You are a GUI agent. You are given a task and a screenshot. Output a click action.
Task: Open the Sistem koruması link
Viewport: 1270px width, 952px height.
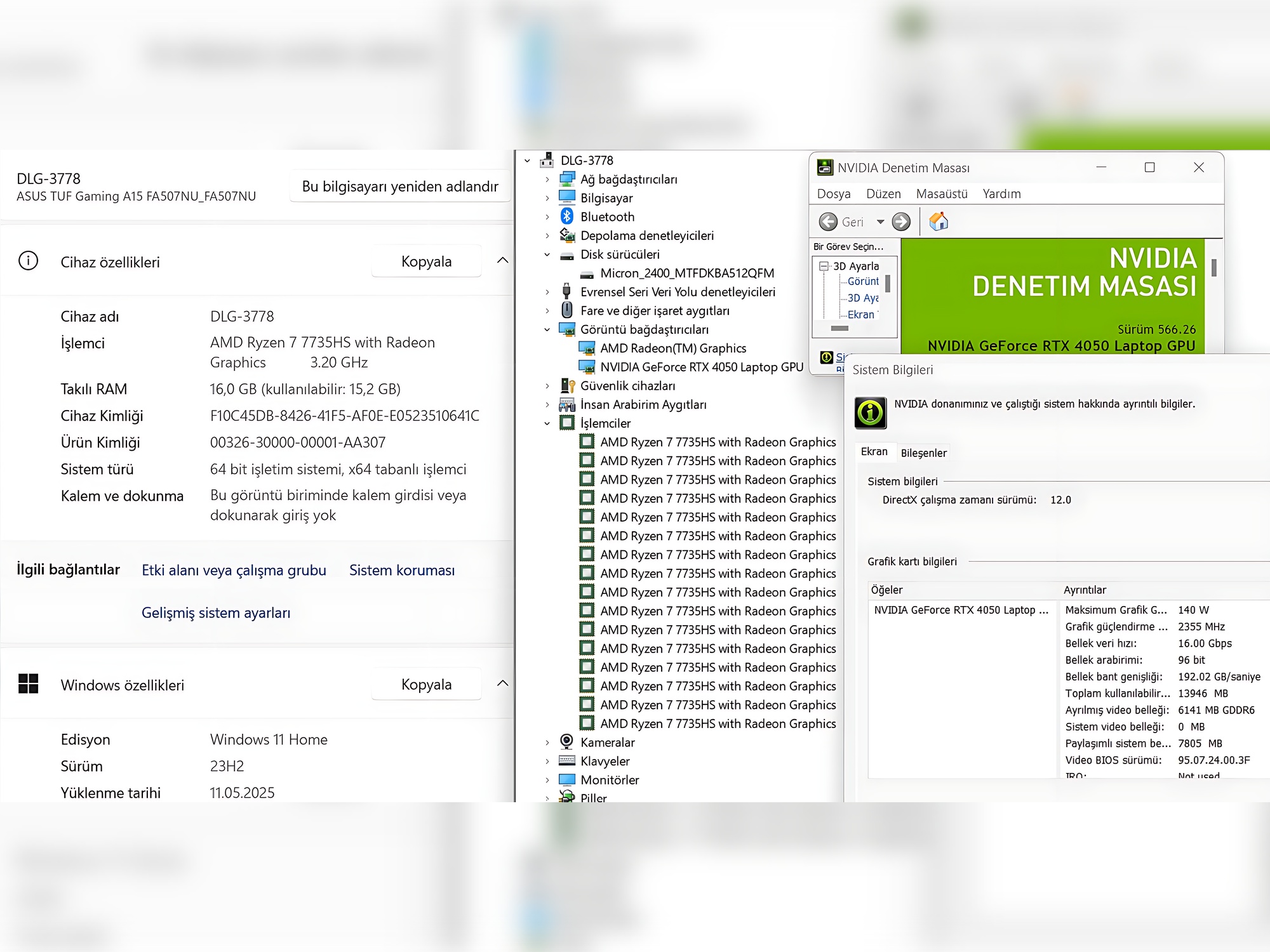tap(402, 570)
